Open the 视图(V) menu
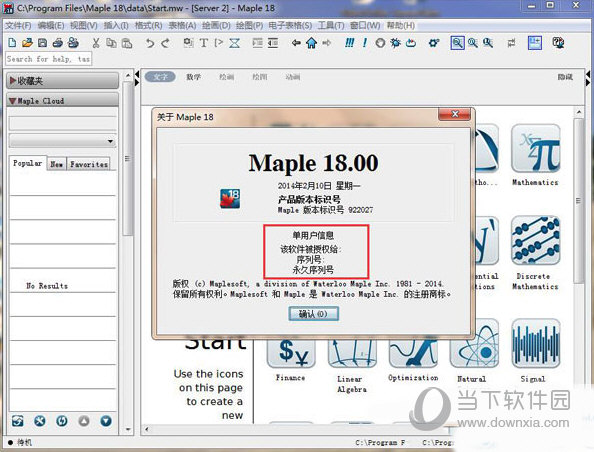This screenshot has width=594, height=452. (x=84, y=25)
